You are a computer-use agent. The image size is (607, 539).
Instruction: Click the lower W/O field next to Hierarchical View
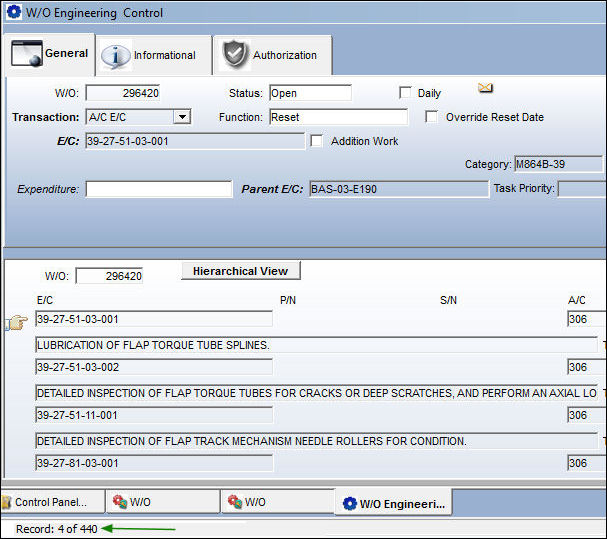tap(109, 276)
